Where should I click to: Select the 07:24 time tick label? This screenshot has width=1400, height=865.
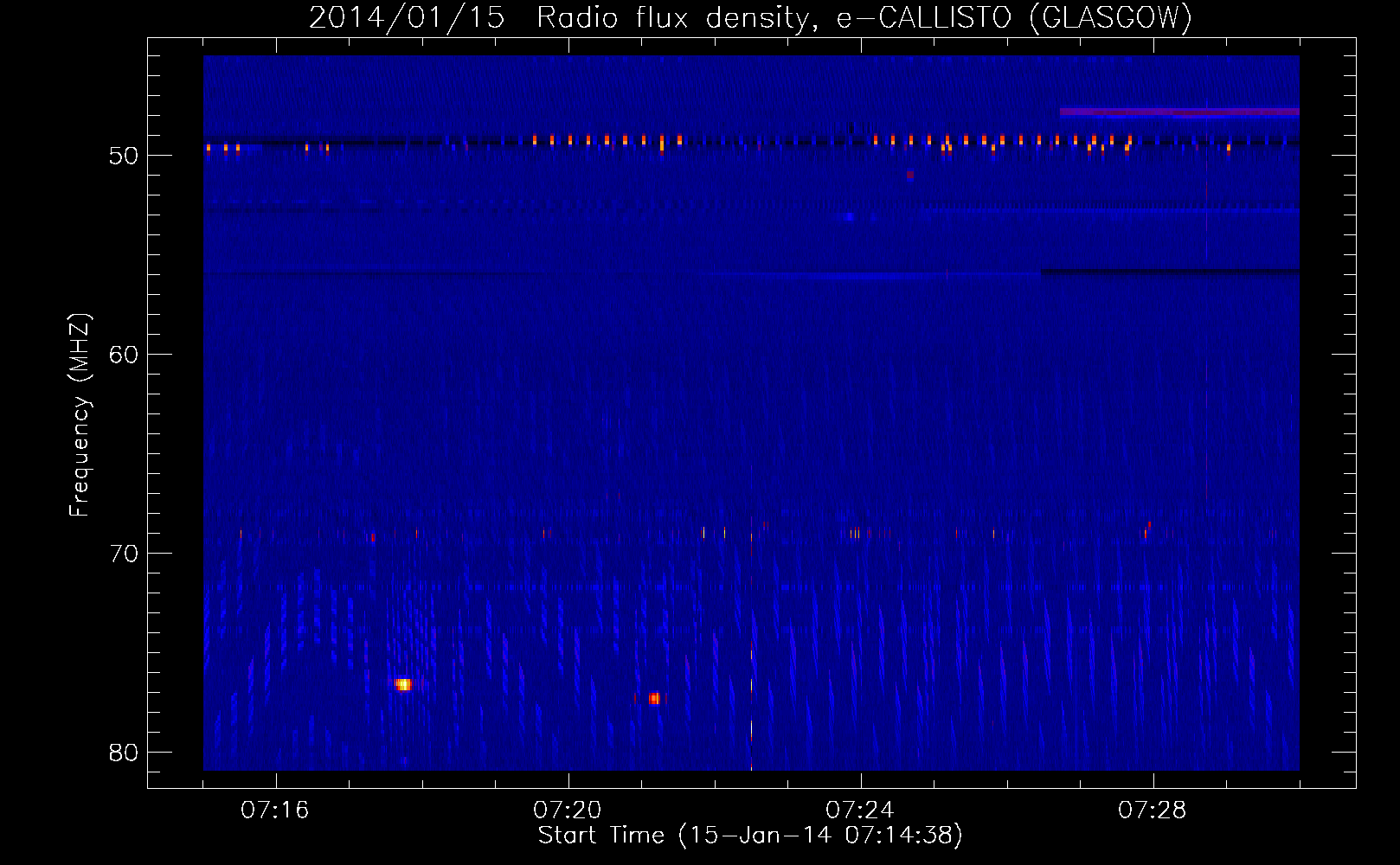[860, 811]
